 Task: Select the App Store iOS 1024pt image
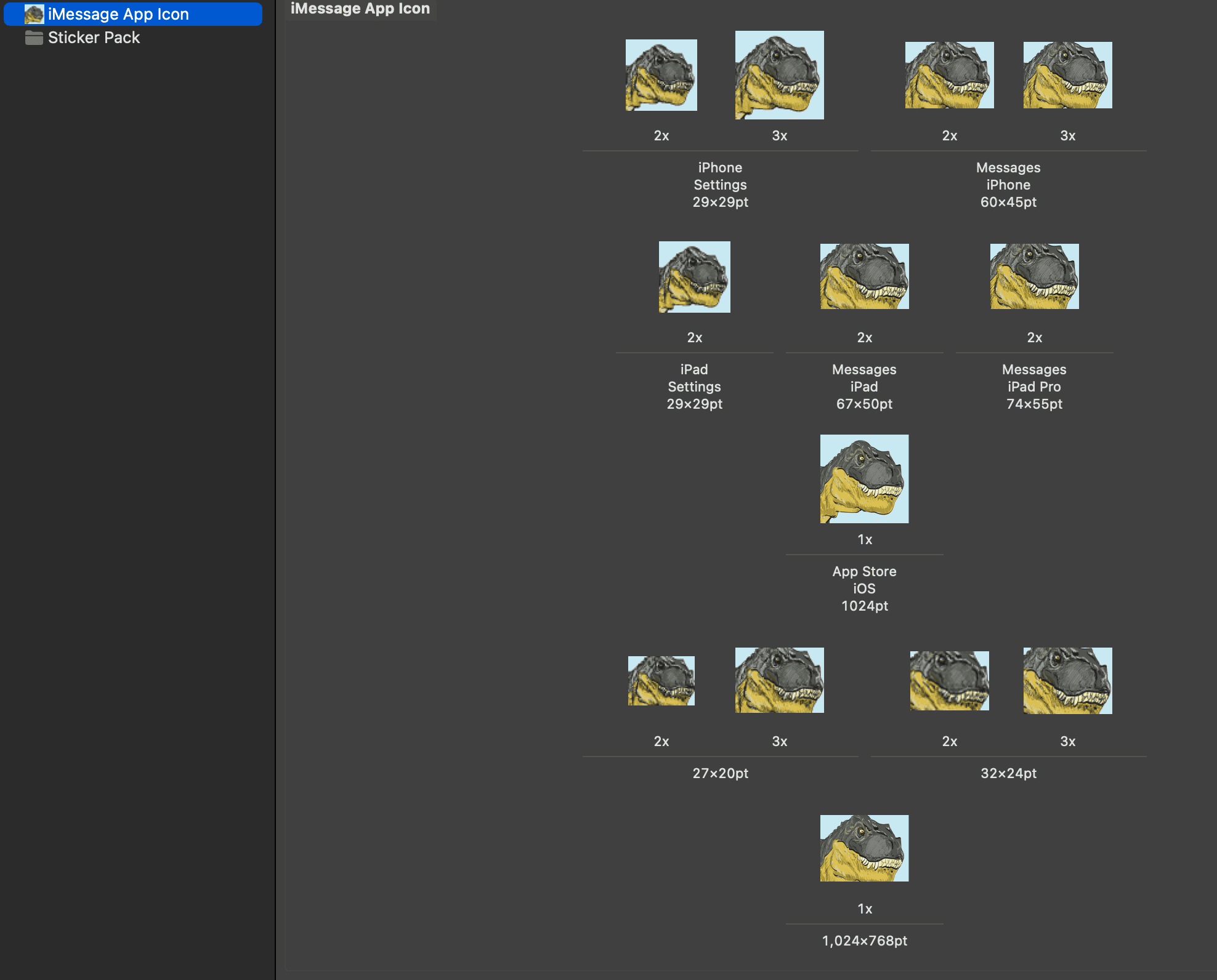pyautogui.click(x=865, y=479)
